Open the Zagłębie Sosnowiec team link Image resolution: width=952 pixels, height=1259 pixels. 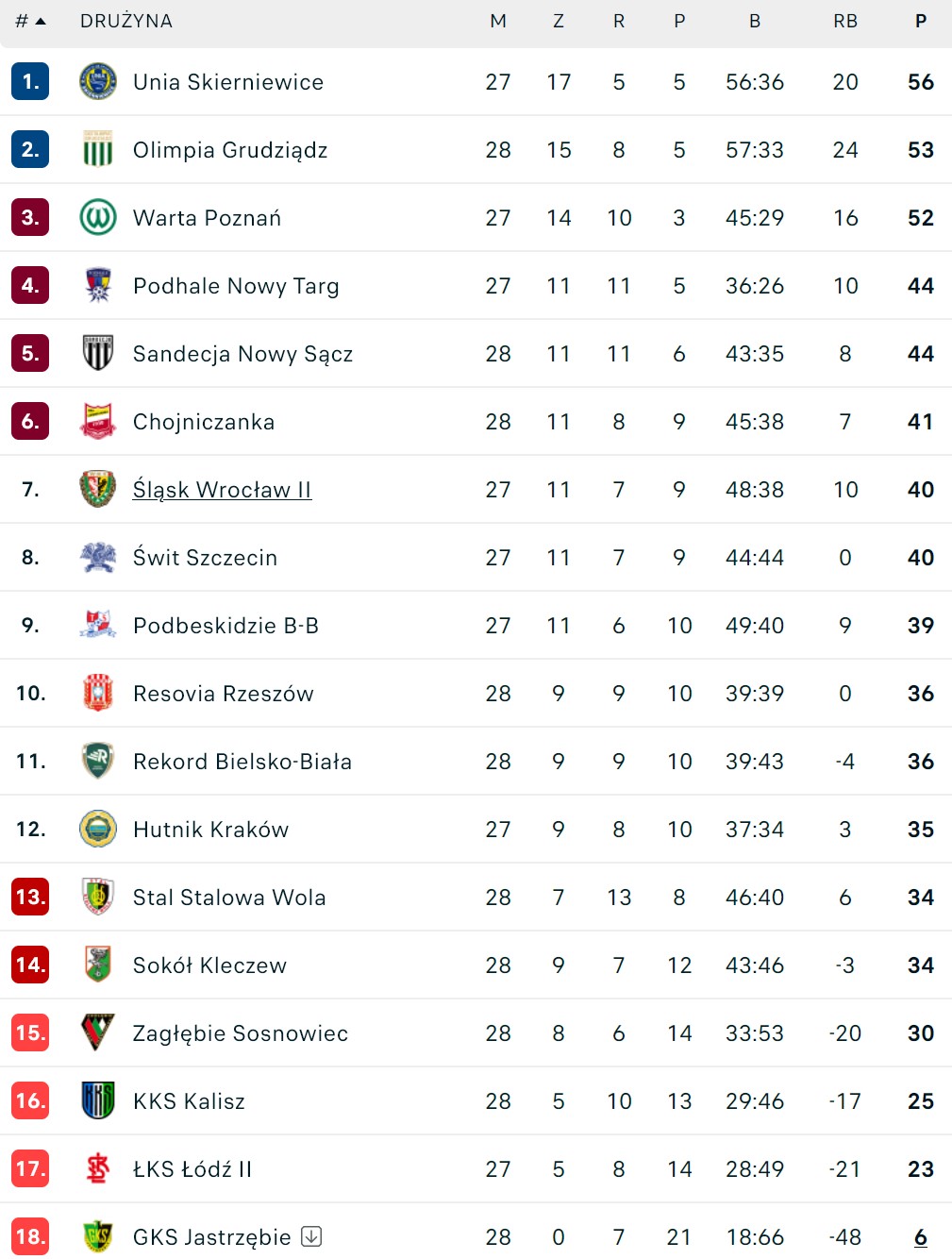coord(241,1033)
